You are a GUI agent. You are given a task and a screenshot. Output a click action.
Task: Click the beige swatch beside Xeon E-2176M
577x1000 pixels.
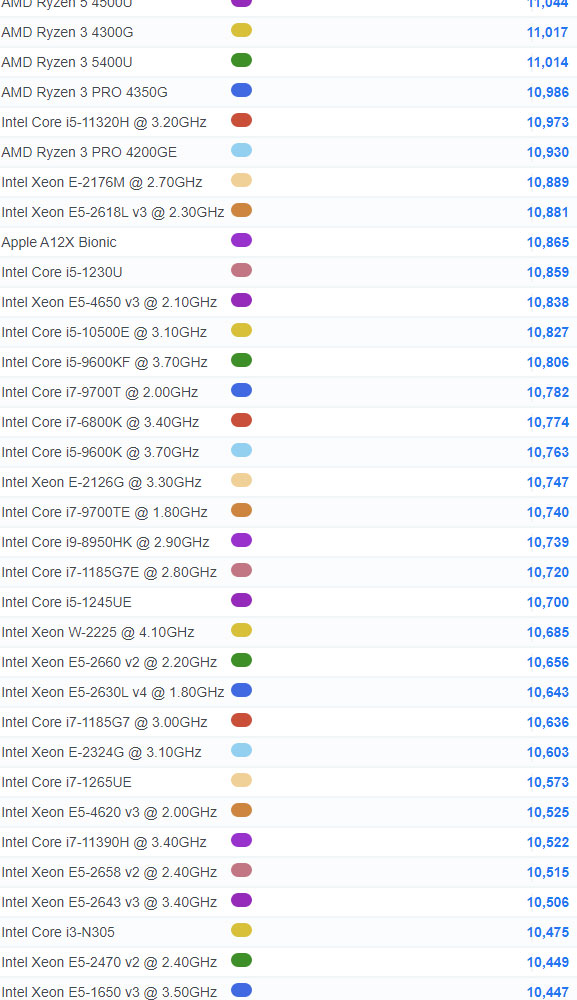coord(241,180)
